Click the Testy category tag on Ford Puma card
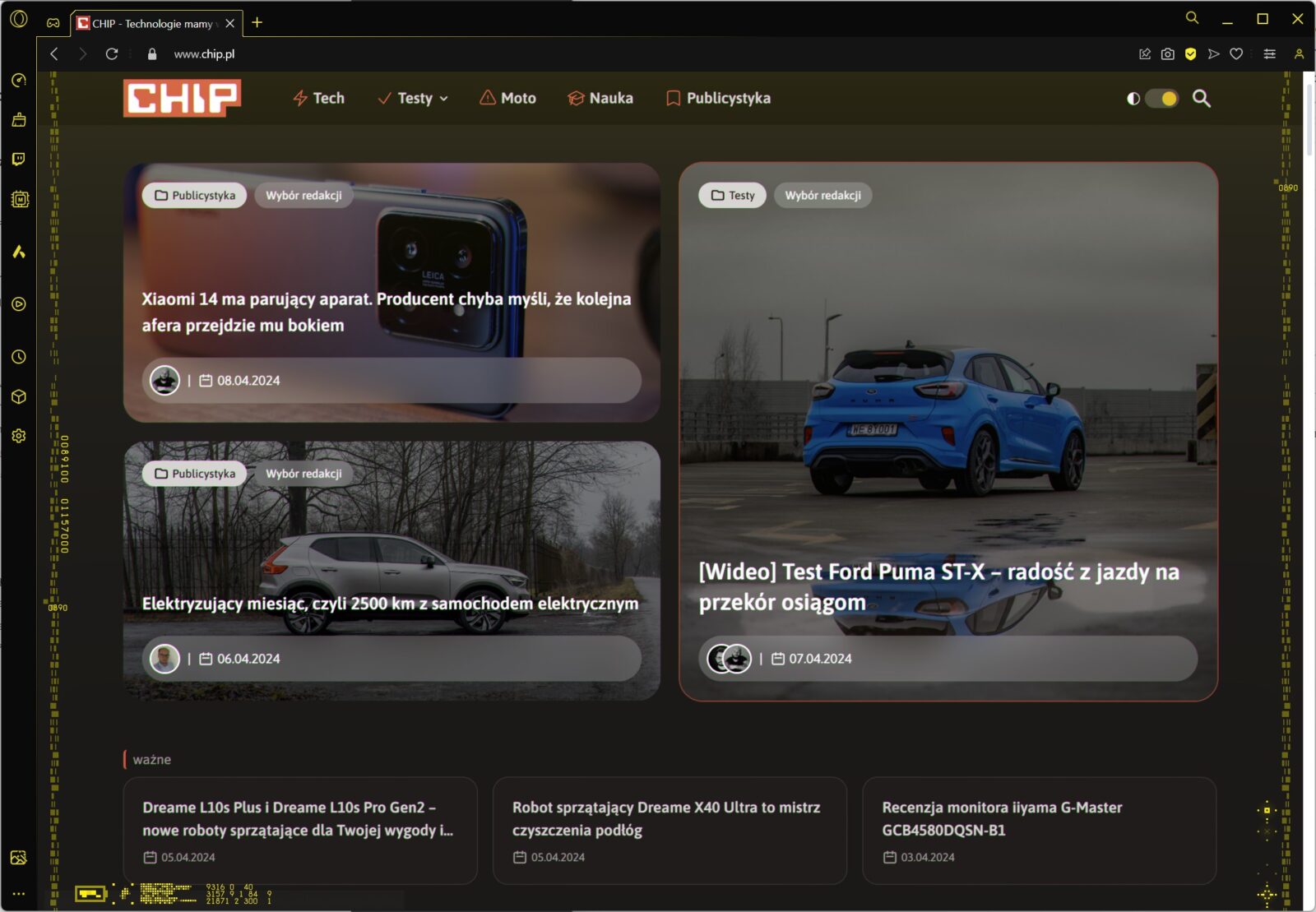 (732, 196)
